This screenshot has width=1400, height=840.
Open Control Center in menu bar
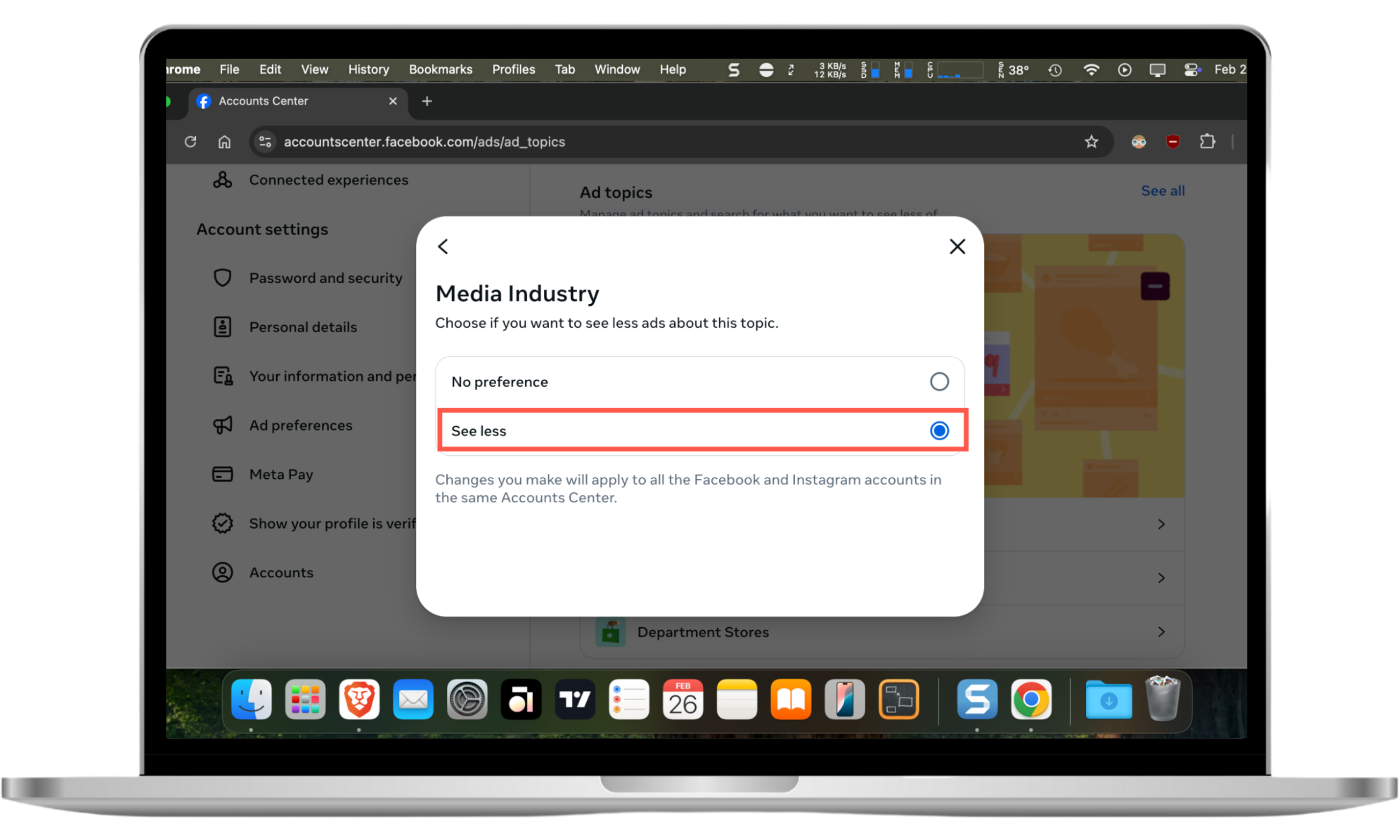[x=1192, y=69]
